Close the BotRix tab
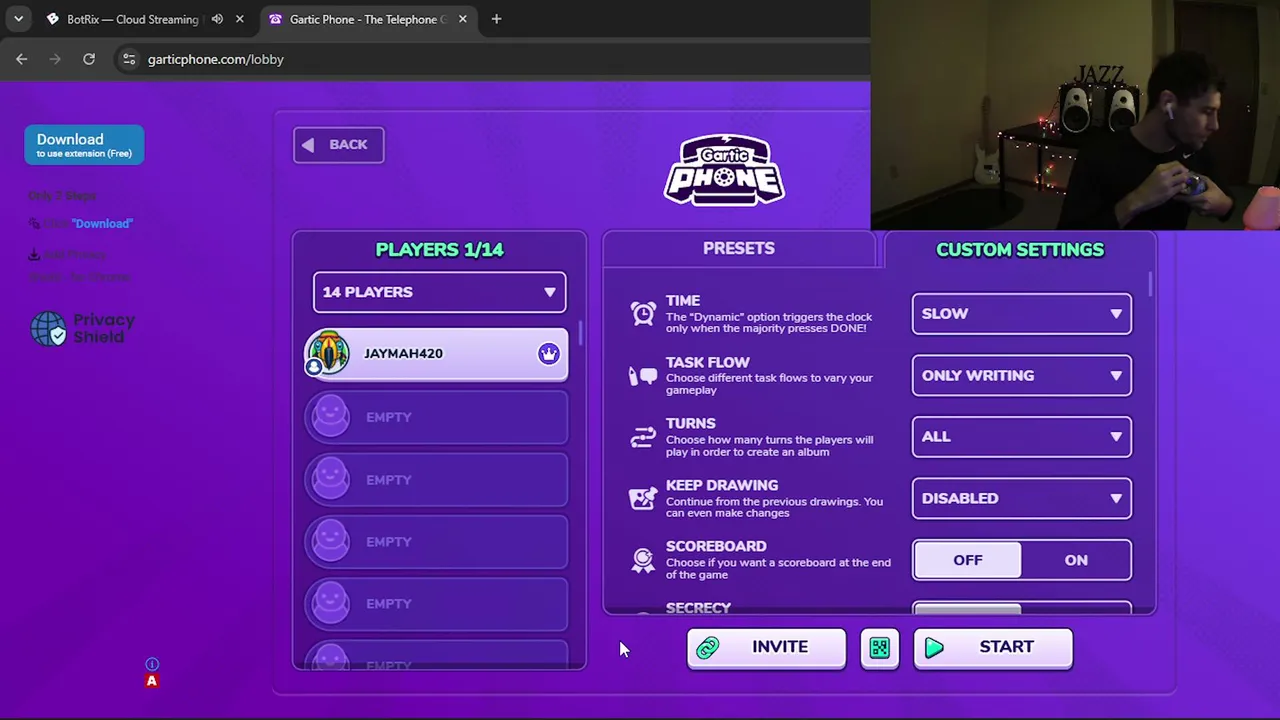This screenshot has width=1280, height=720. click(239, 19)
